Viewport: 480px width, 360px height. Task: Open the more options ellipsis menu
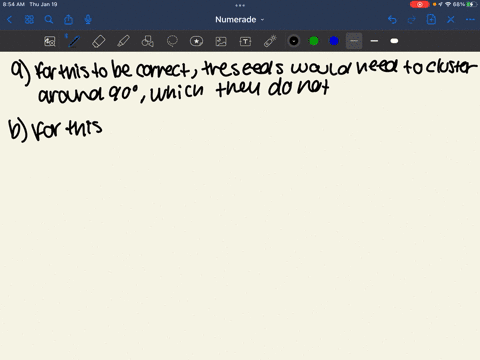pos(470,20)
